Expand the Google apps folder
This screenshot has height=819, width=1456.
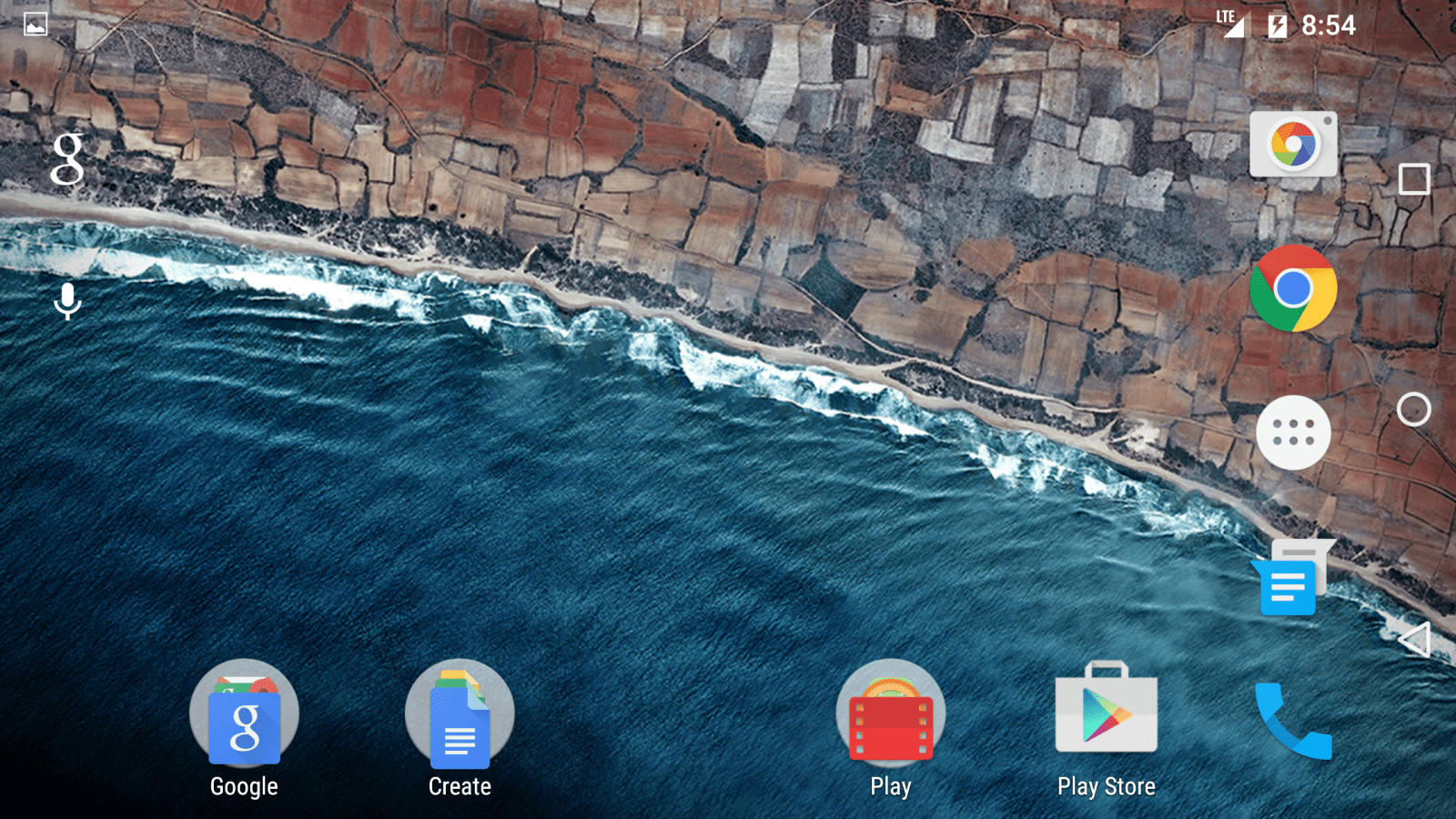(x=244, y=713)
